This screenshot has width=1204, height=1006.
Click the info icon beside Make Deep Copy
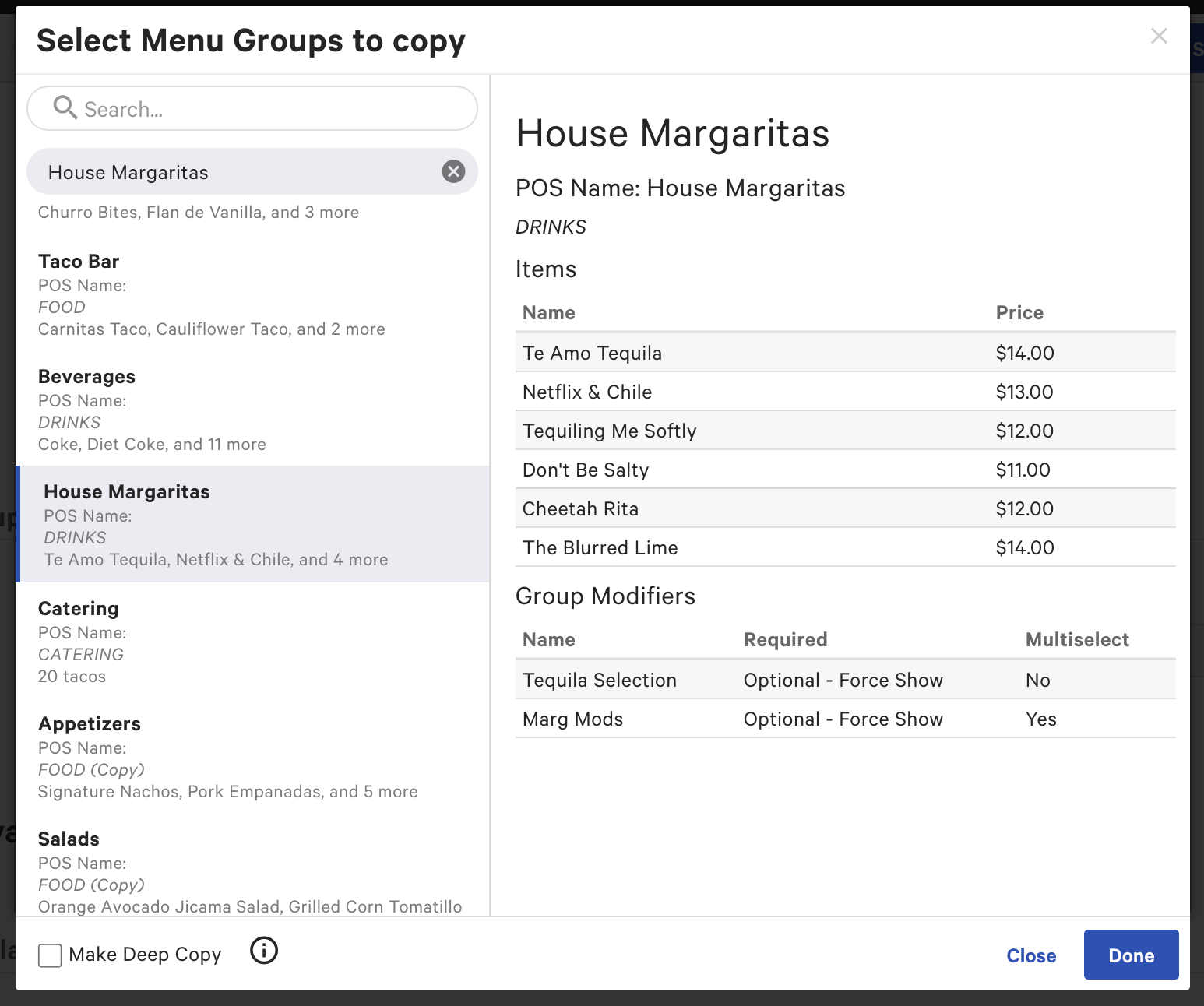click(264, 951)
